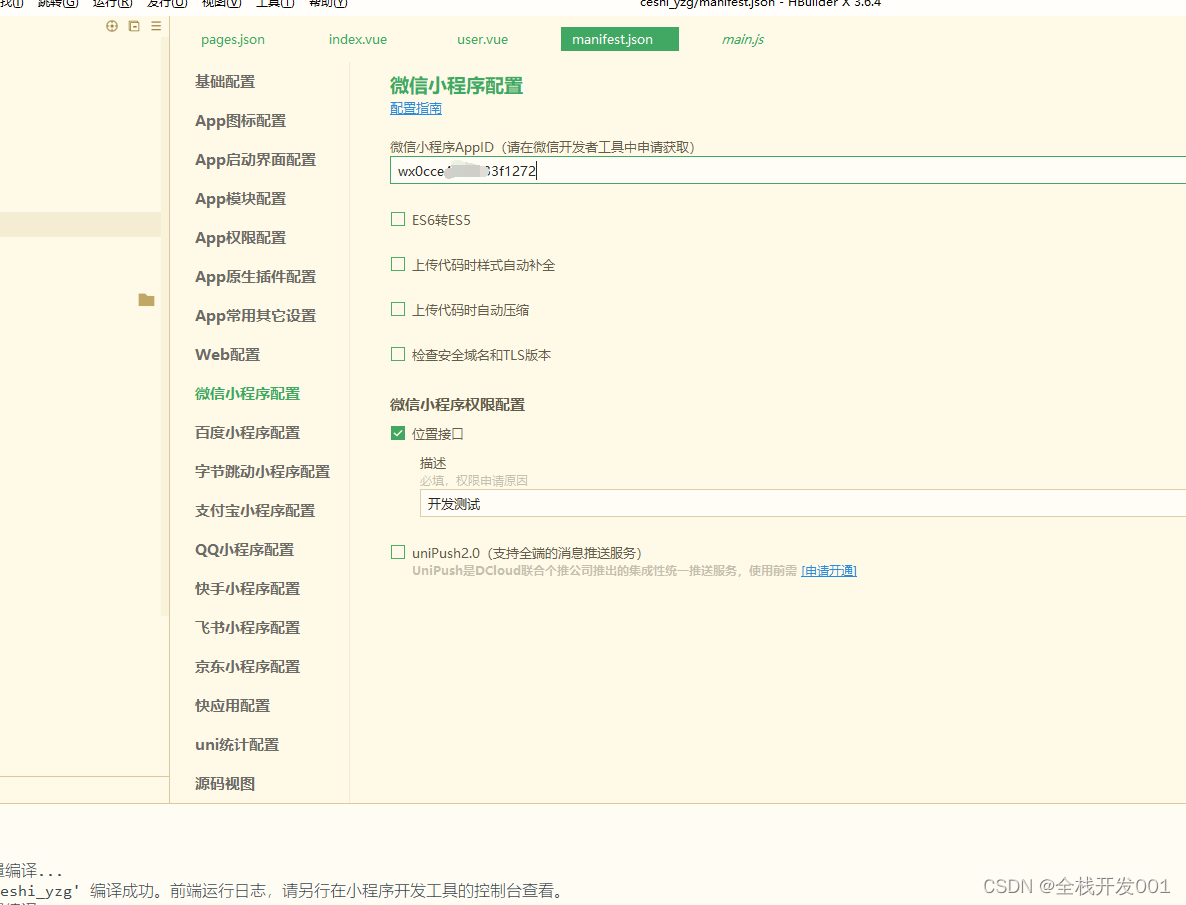Open the hamburger menu icon in project panel

tap(156, 26)
